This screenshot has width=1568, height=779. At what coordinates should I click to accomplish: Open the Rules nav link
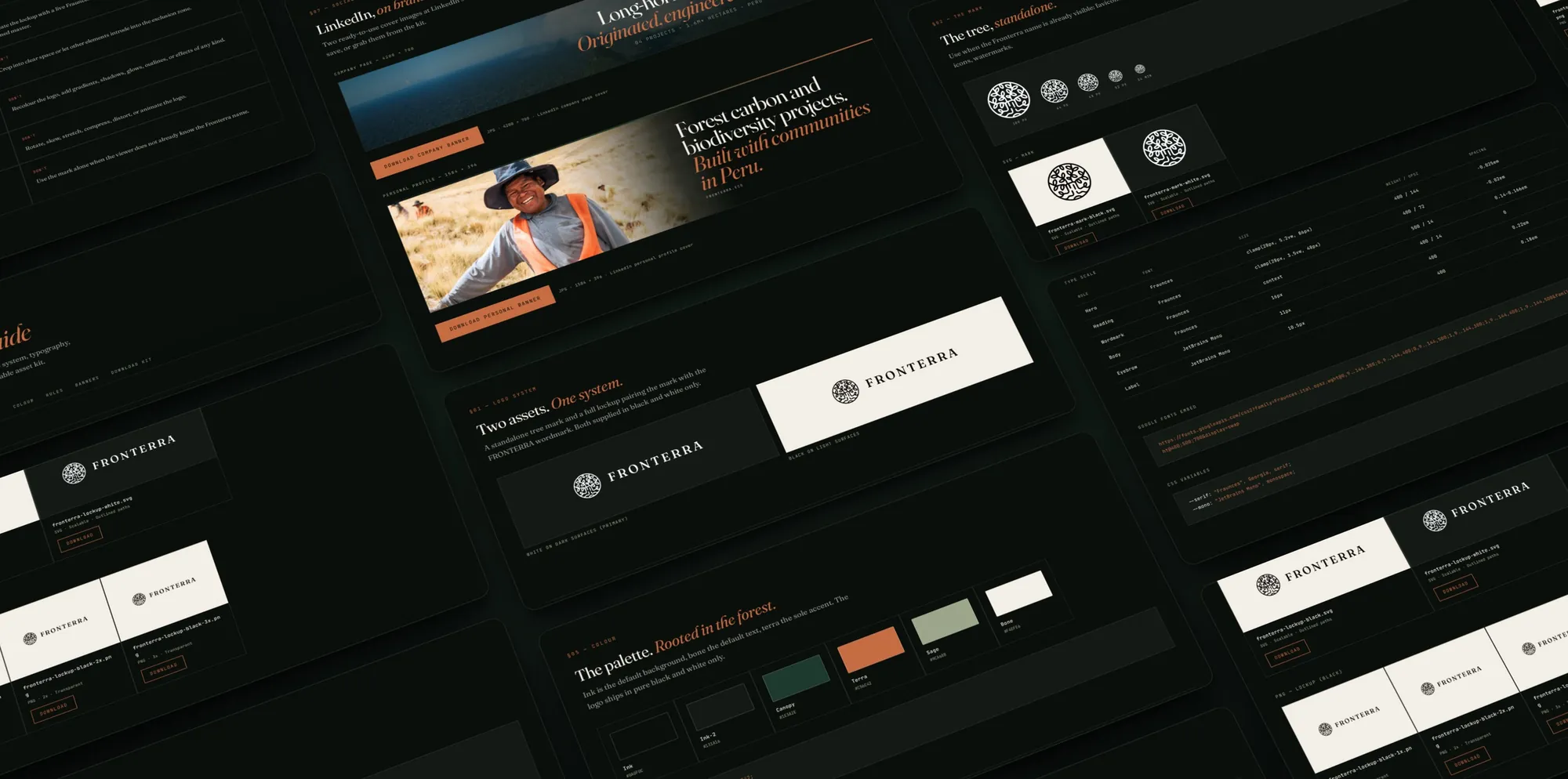(54, 393)
